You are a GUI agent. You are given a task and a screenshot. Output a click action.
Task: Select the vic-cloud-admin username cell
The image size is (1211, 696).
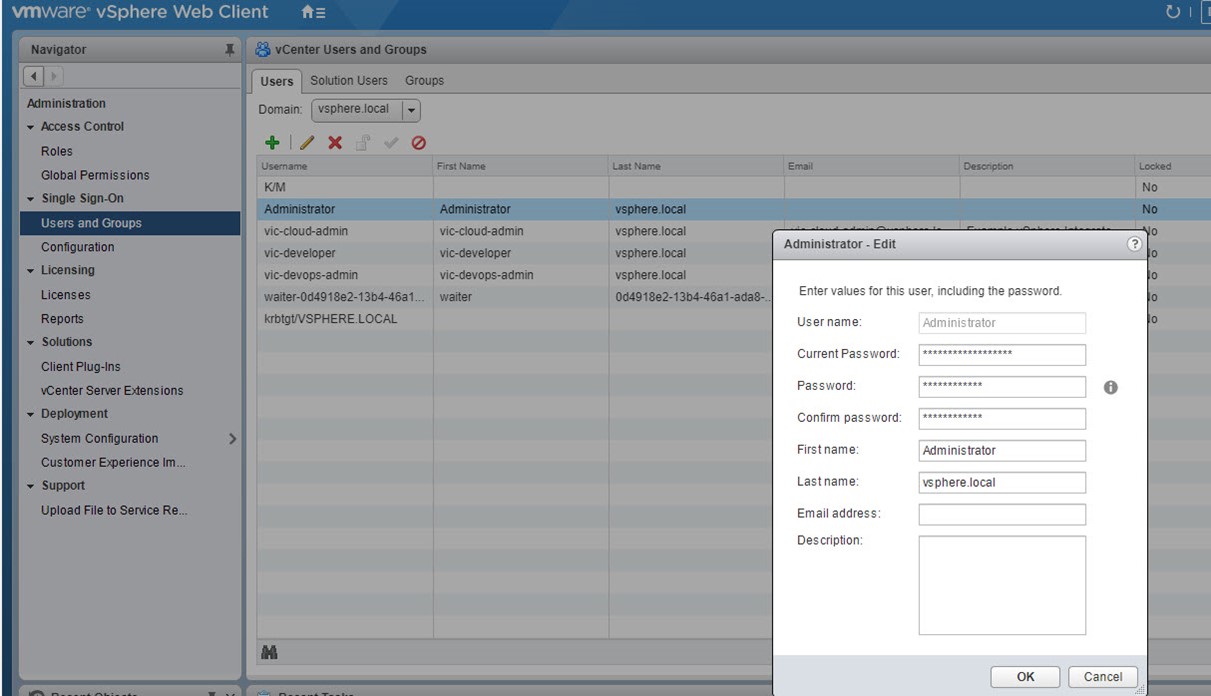click(345, 231)
